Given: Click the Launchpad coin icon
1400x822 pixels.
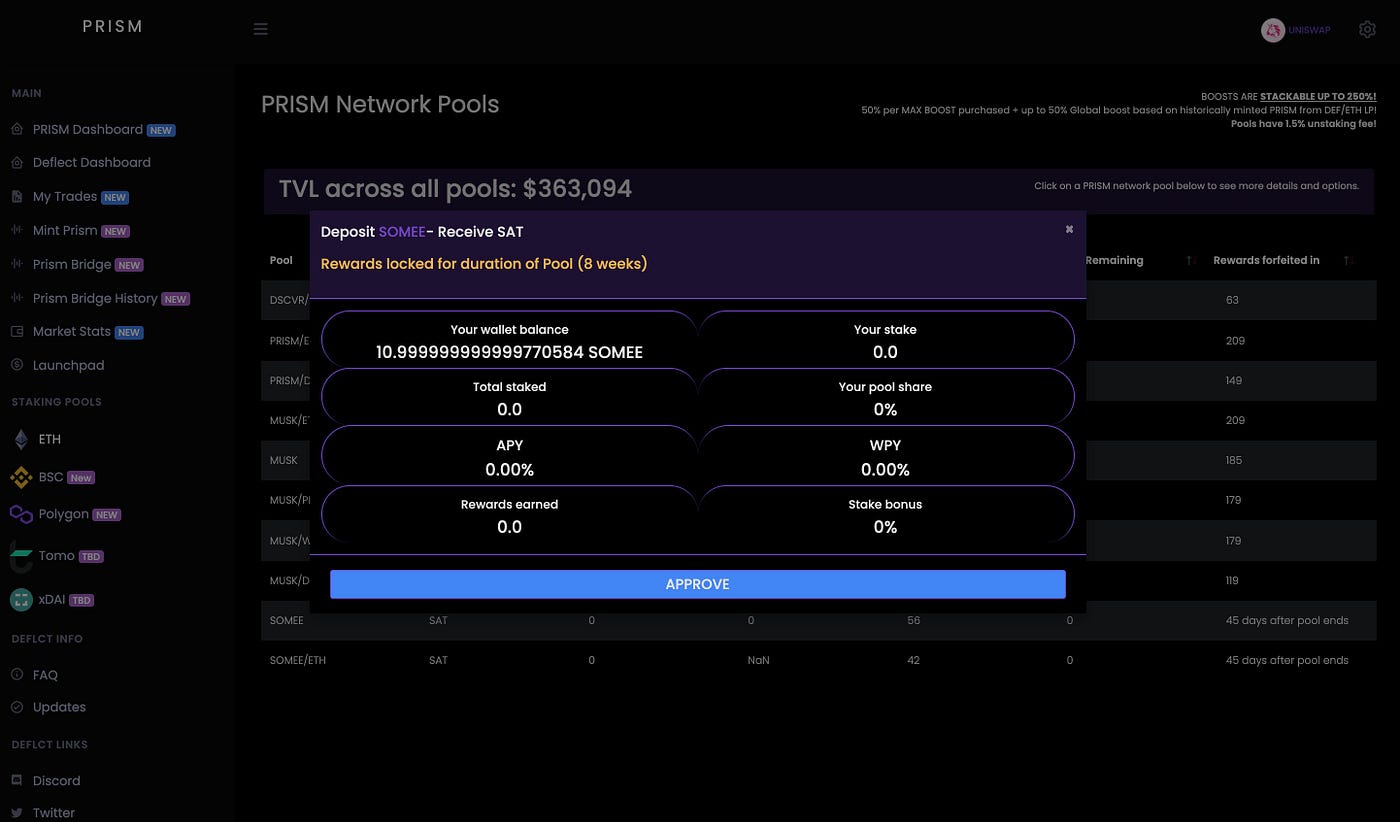Looking at the screenshot, I should [17, 366].
